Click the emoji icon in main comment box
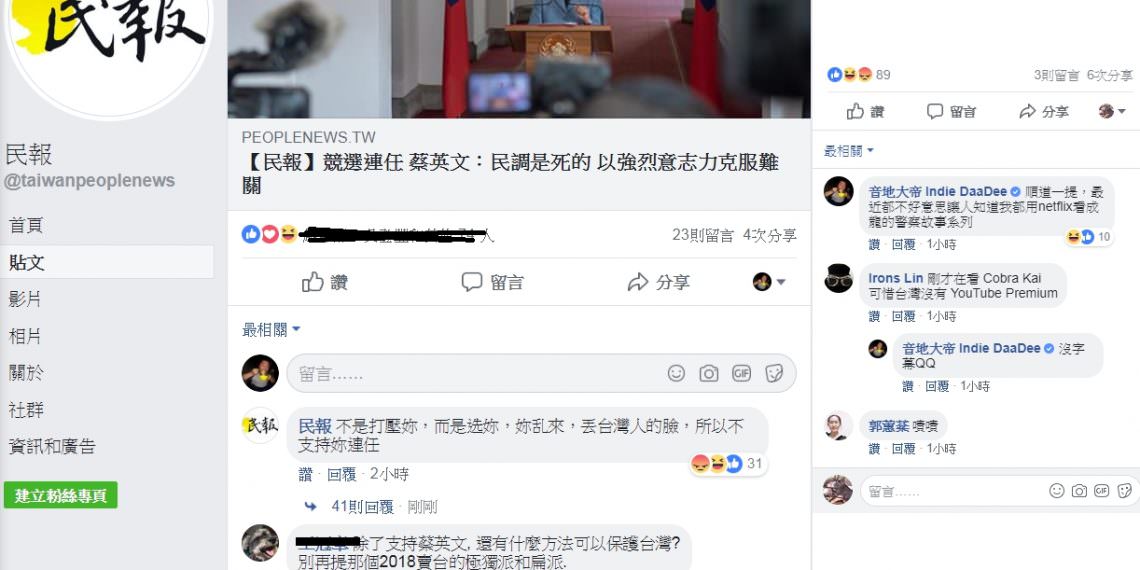This screenshot has width=1140, height=570. (676, 374)
